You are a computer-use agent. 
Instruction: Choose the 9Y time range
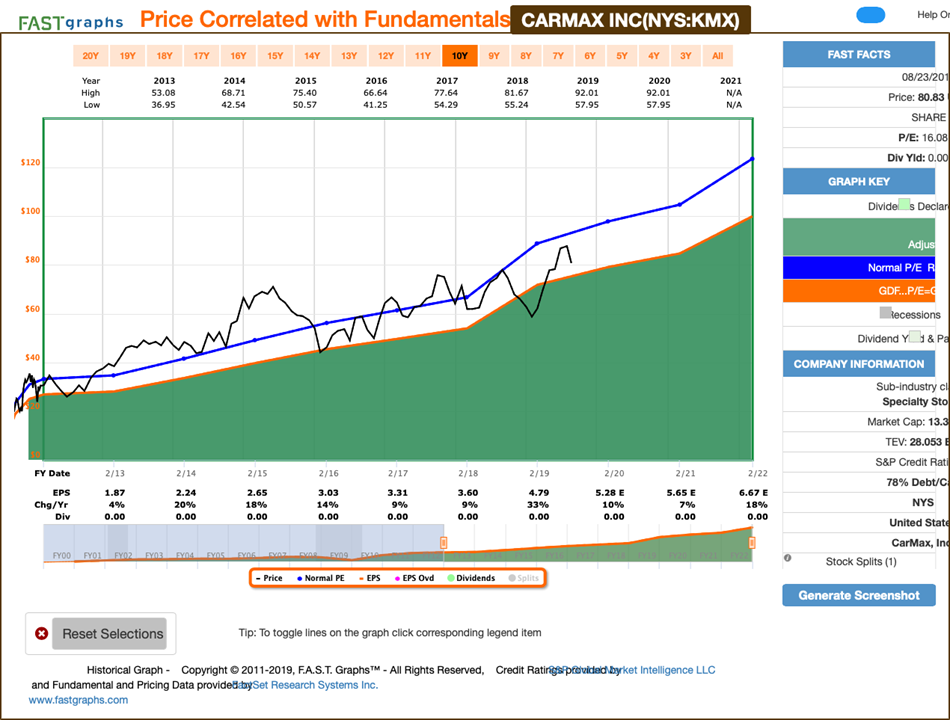[x=494, y=56]
